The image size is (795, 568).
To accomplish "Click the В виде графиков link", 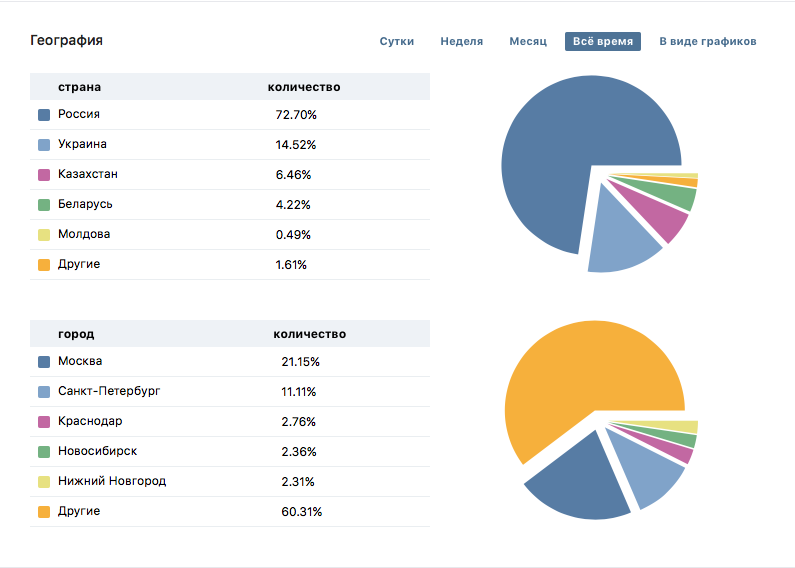I will [x=707, y=42].
